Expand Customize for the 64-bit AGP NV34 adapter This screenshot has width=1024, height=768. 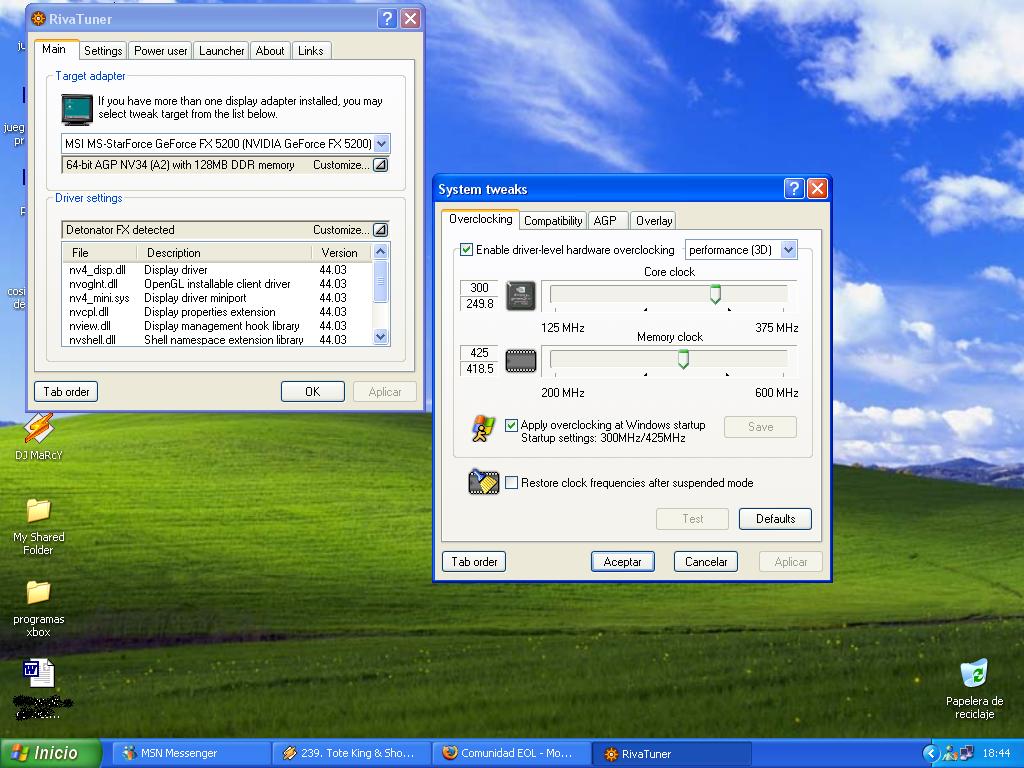[380, 165]
